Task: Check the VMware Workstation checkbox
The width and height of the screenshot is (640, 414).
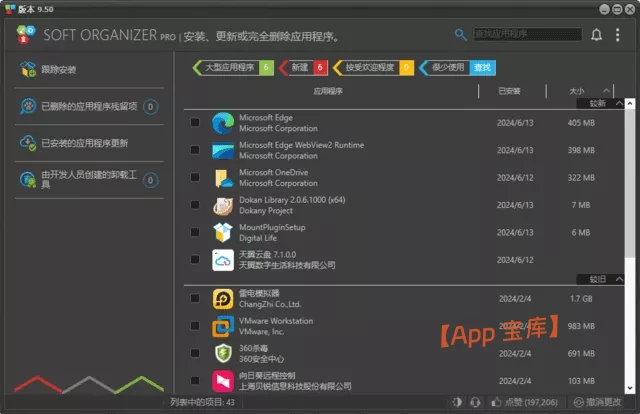Action: pyautogui.click(x=195, y=325)
